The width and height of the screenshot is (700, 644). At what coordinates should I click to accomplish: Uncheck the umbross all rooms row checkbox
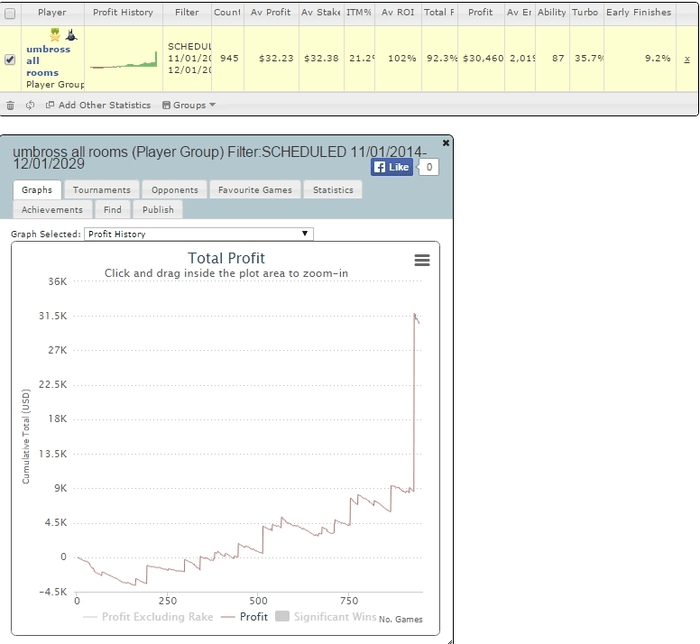[10, 59]
